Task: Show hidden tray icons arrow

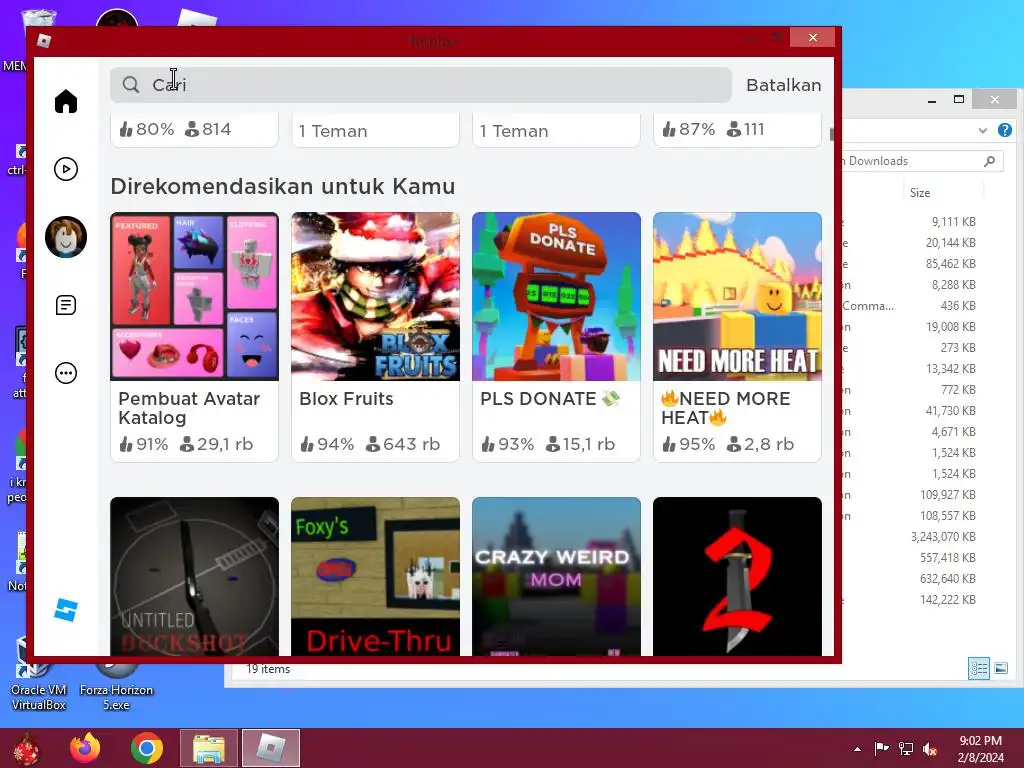Action: [x=857, y=749]
